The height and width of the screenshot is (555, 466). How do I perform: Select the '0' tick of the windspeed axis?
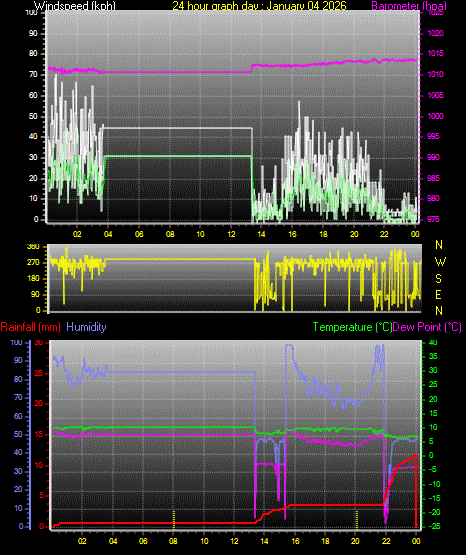[x=36, y=219]
